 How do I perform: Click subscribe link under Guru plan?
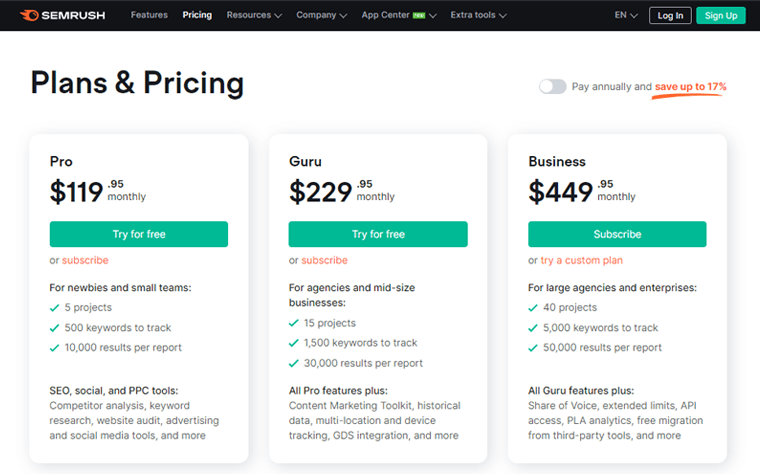tap(324, 260)
